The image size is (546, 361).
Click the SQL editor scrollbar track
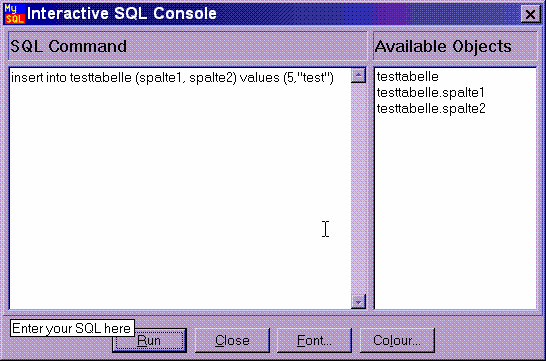[x=358, y=188]
